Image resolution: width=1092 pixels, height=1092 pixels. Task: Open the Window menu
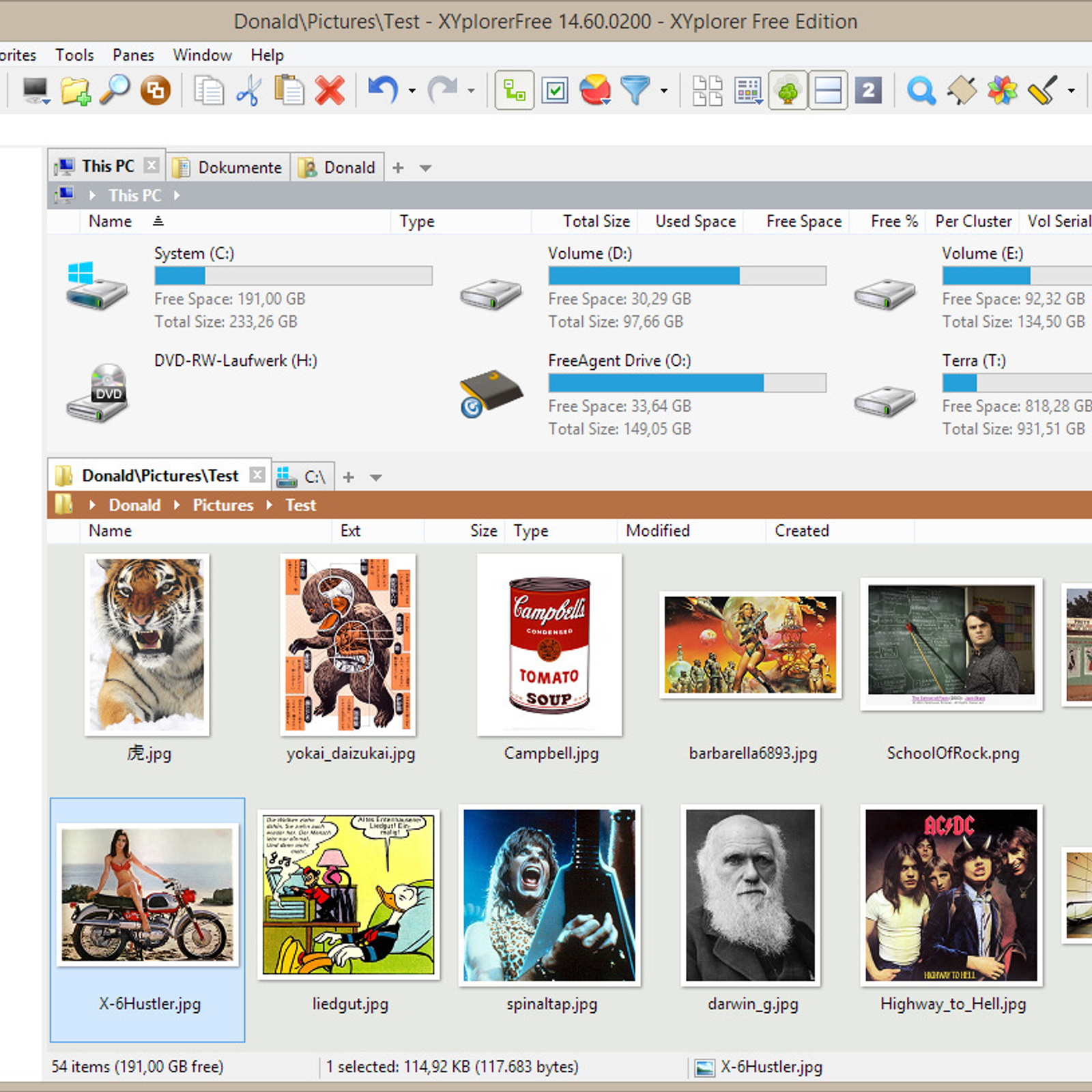(x=202, y=55)
